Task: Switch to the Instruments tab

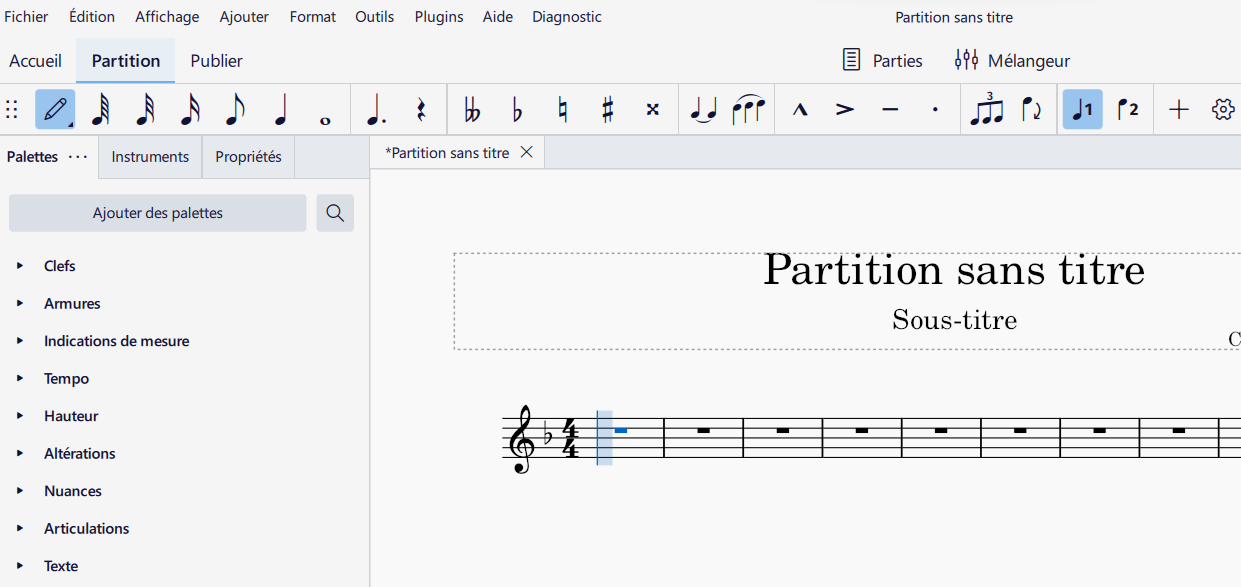Action: (x=150, y=157)
